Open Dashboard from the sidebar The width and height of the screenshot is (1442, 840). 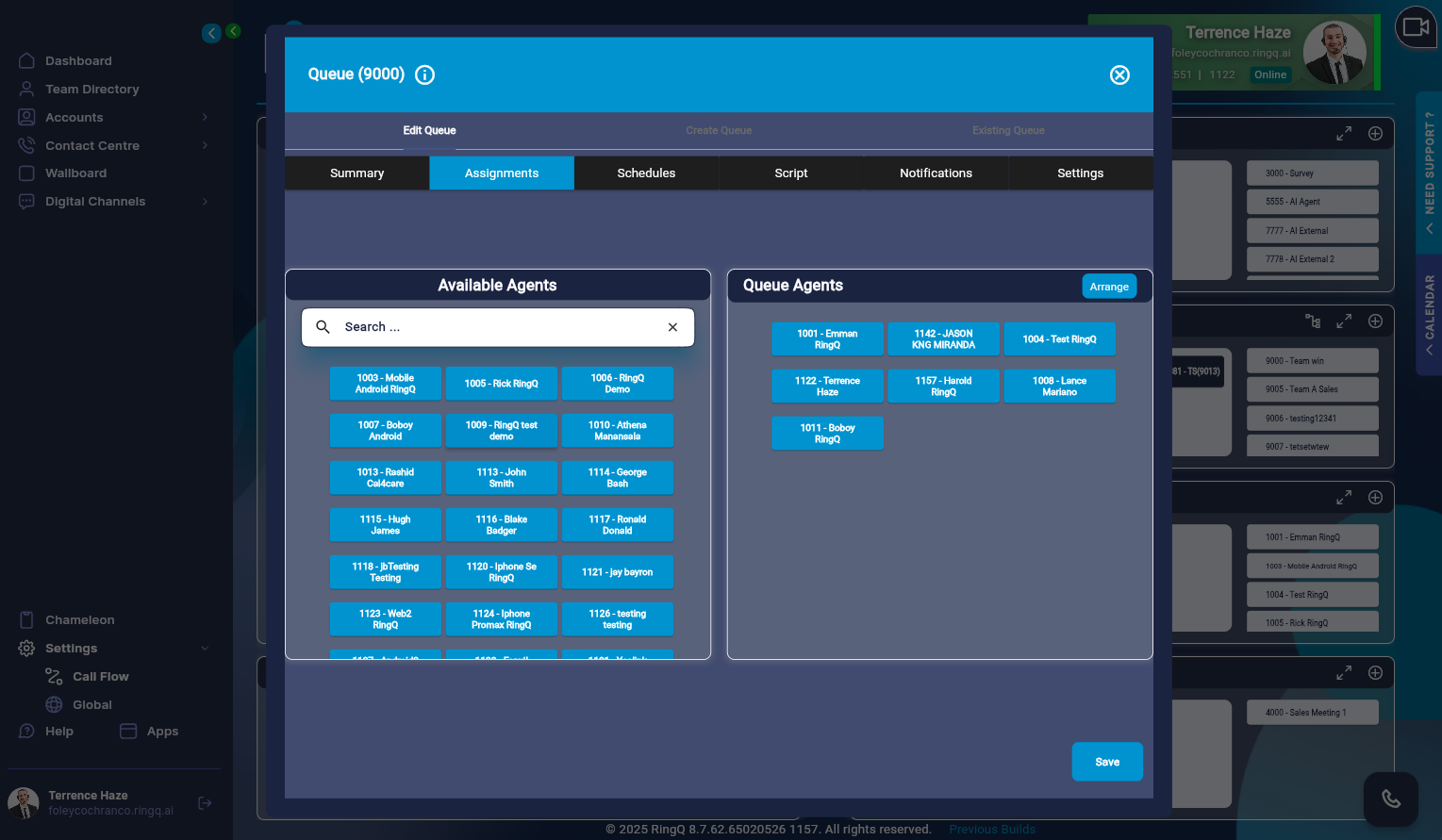[78, 61]
